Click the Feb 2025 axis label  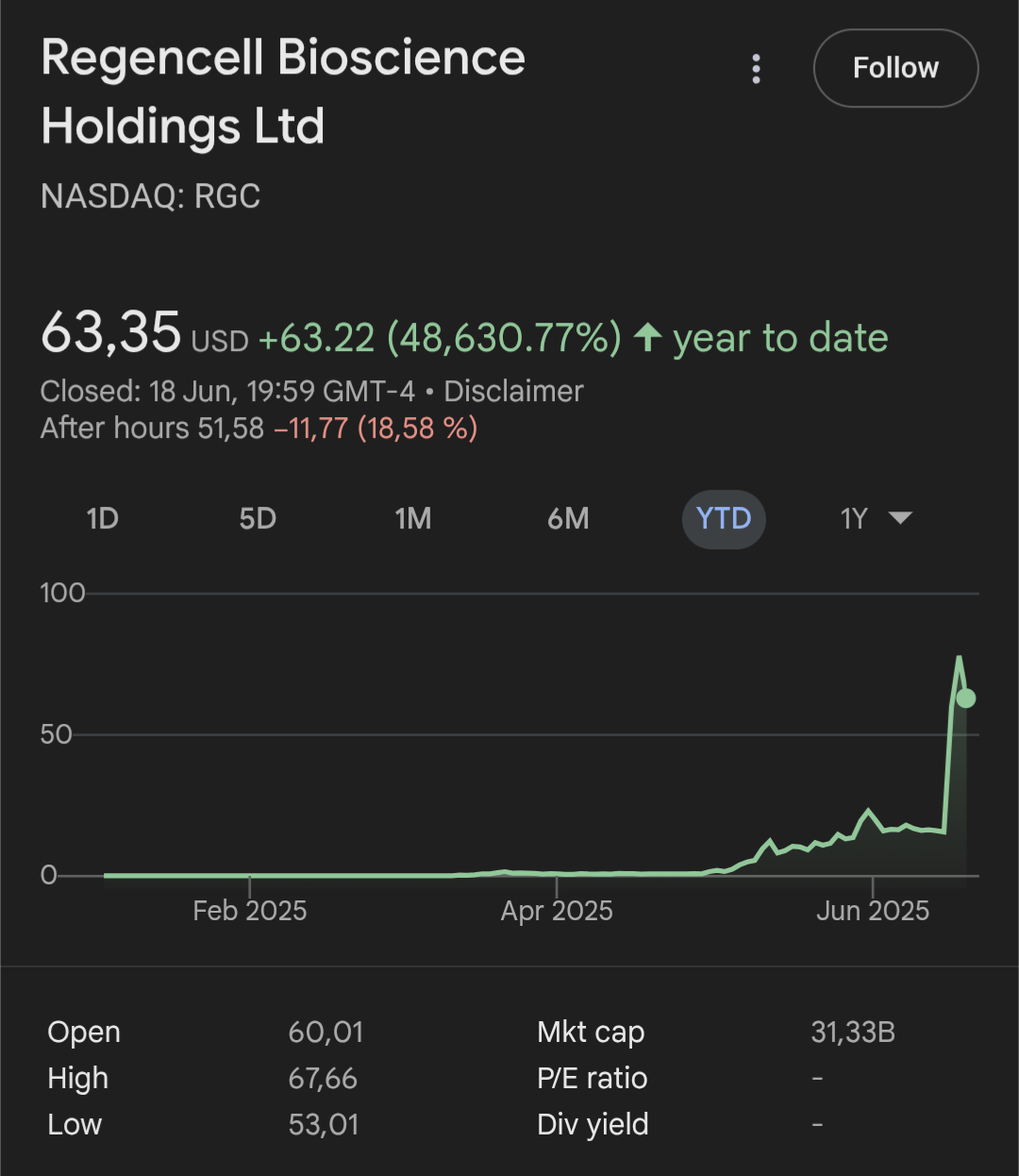[x=250, y=911]
